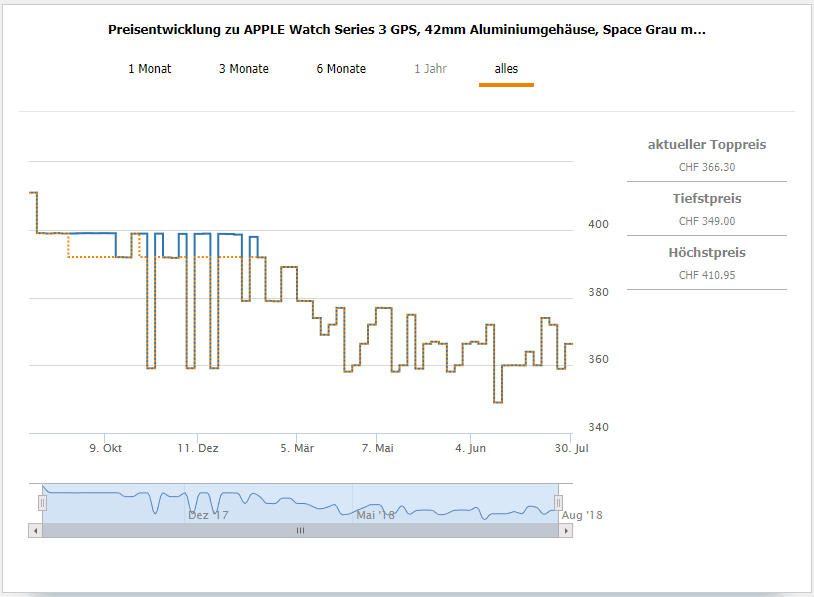
Task: Activate the "alles" range tab
Action: click(506, 69)
